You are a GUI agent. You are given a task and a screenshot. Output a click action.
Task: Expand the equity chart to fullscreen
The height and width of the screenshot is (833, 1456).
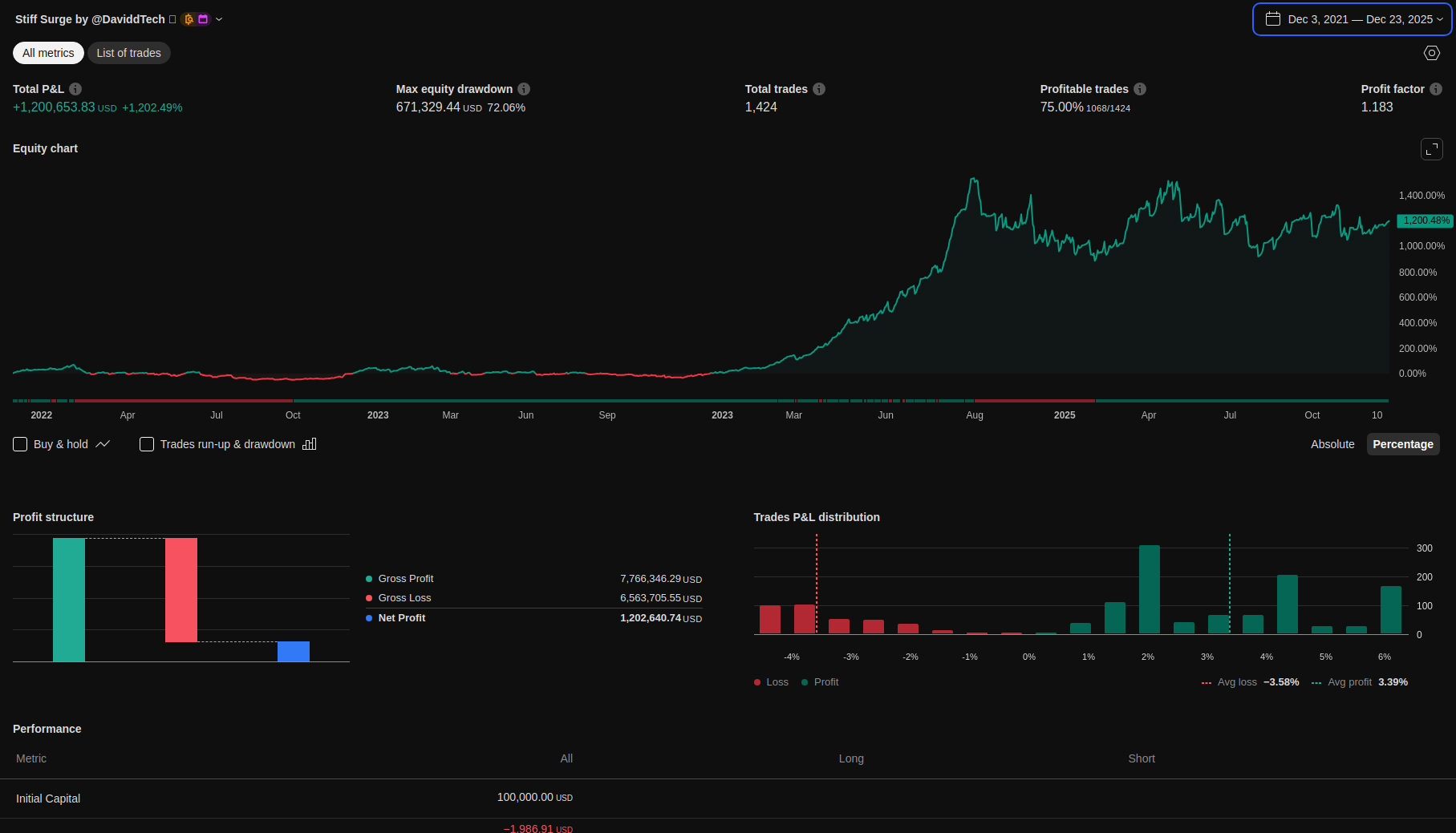(x=1431, y=149)
